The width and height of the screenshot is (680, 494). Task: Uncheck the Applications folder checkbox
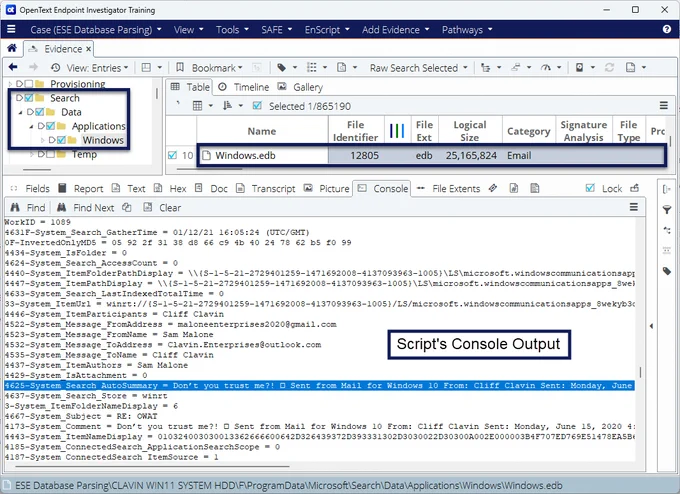(50, 126)
